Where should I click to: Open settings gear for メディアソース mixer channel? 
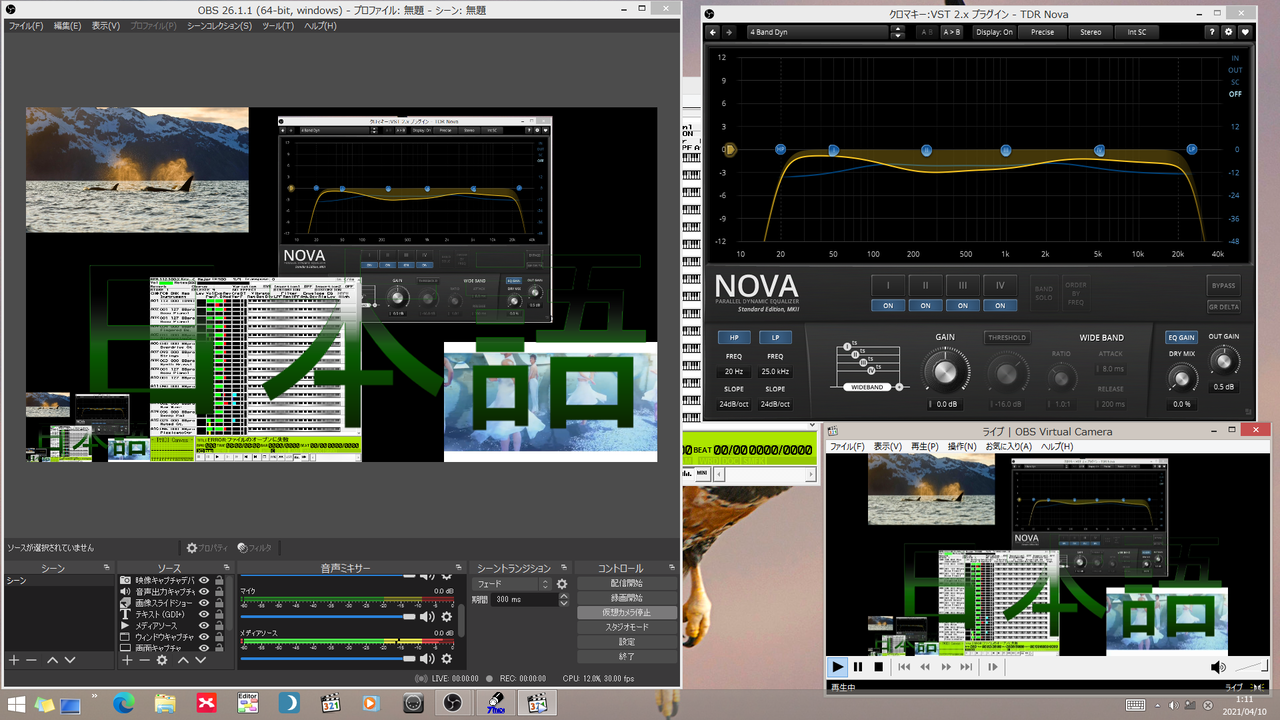coord(447,659)
